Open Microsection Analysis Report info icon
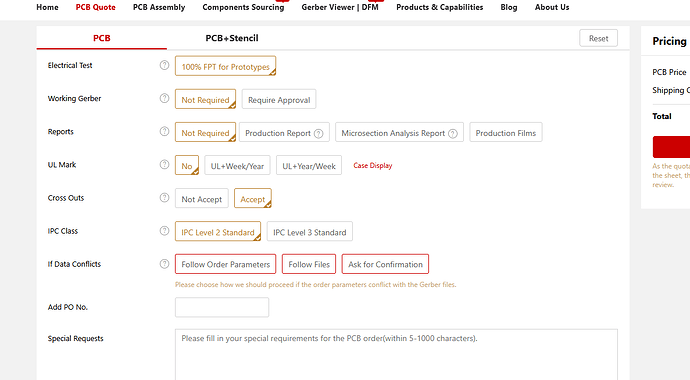The height and width of the screenshot is (380, 690). [453, 133]
